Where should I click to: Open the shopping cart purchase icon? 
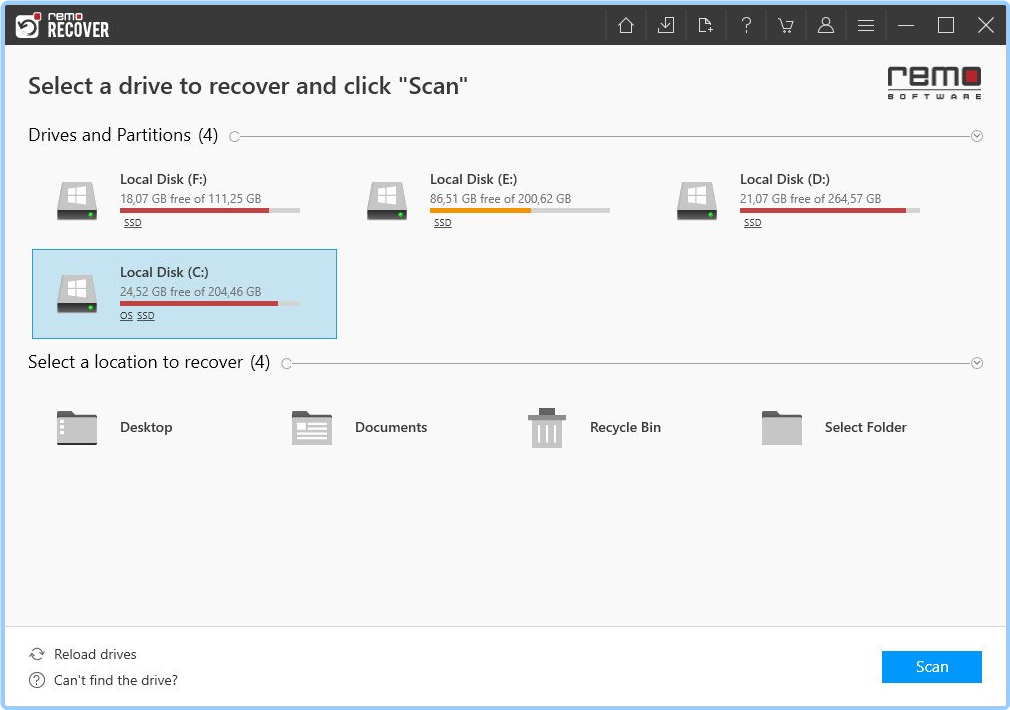pos(785,25)
